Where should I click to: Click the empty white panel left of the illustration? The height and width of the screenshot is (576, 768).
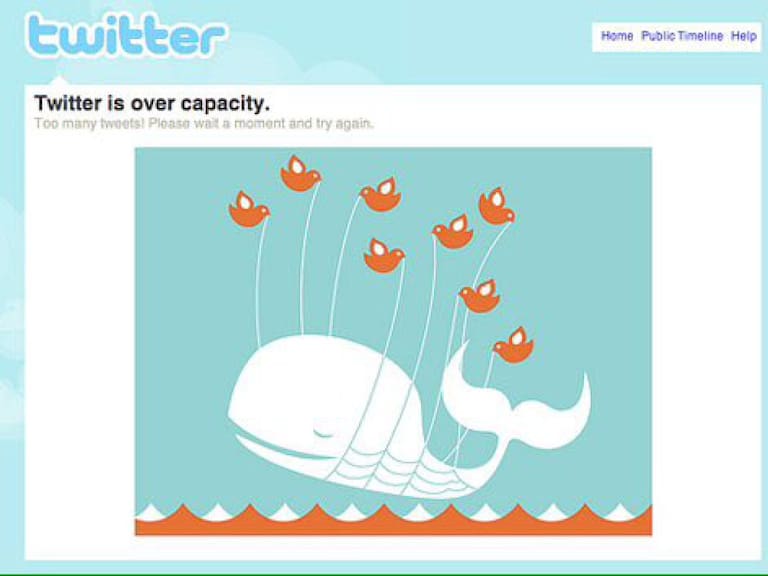pyautogui.click(x=80, y=343)
